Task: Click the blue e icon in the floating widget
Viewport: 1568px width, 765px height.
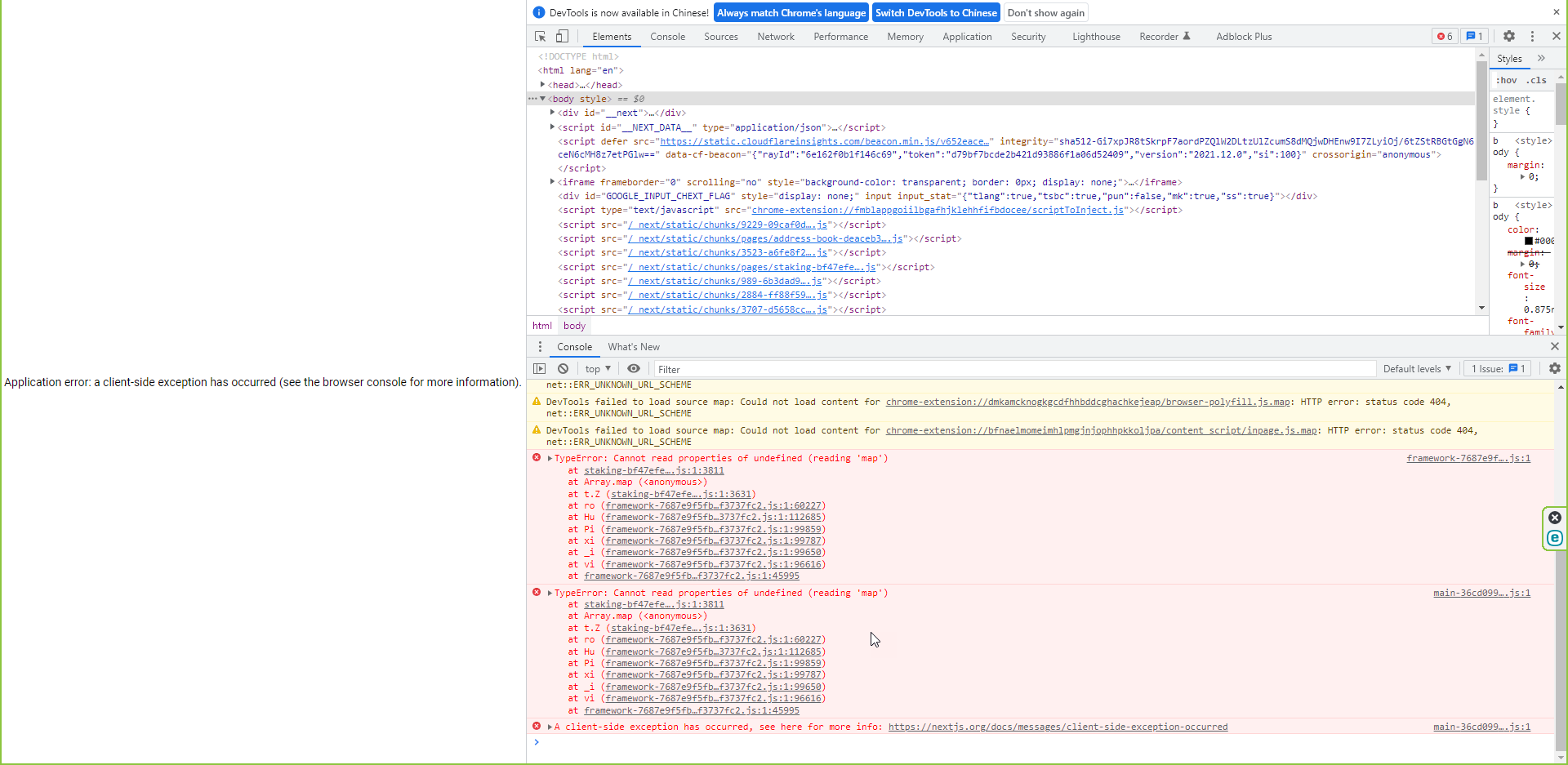Action: point(1555,538)
